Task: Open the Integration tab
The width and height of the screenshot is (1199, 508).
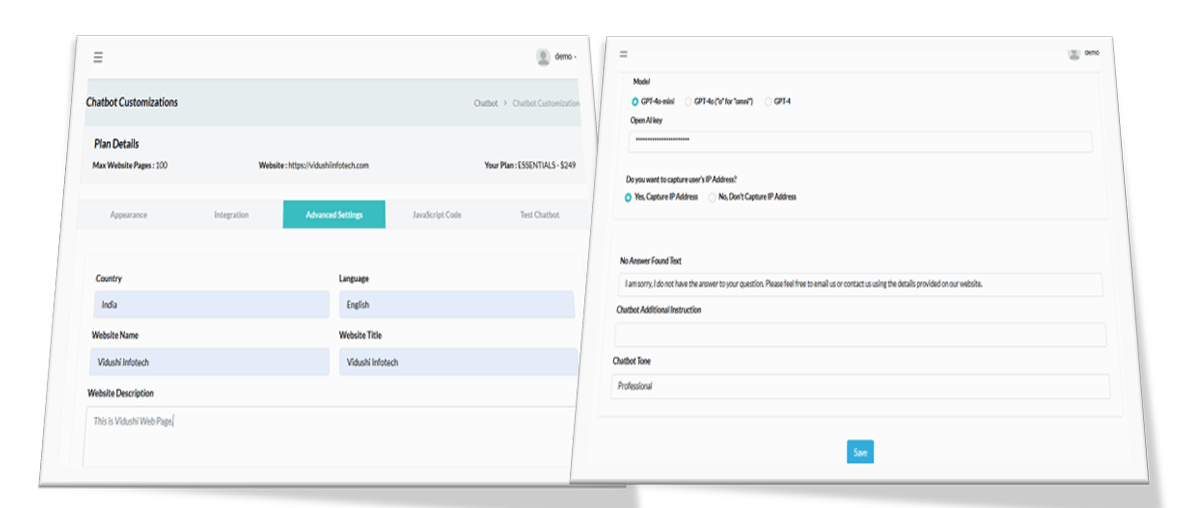Action: coord(231,215)
